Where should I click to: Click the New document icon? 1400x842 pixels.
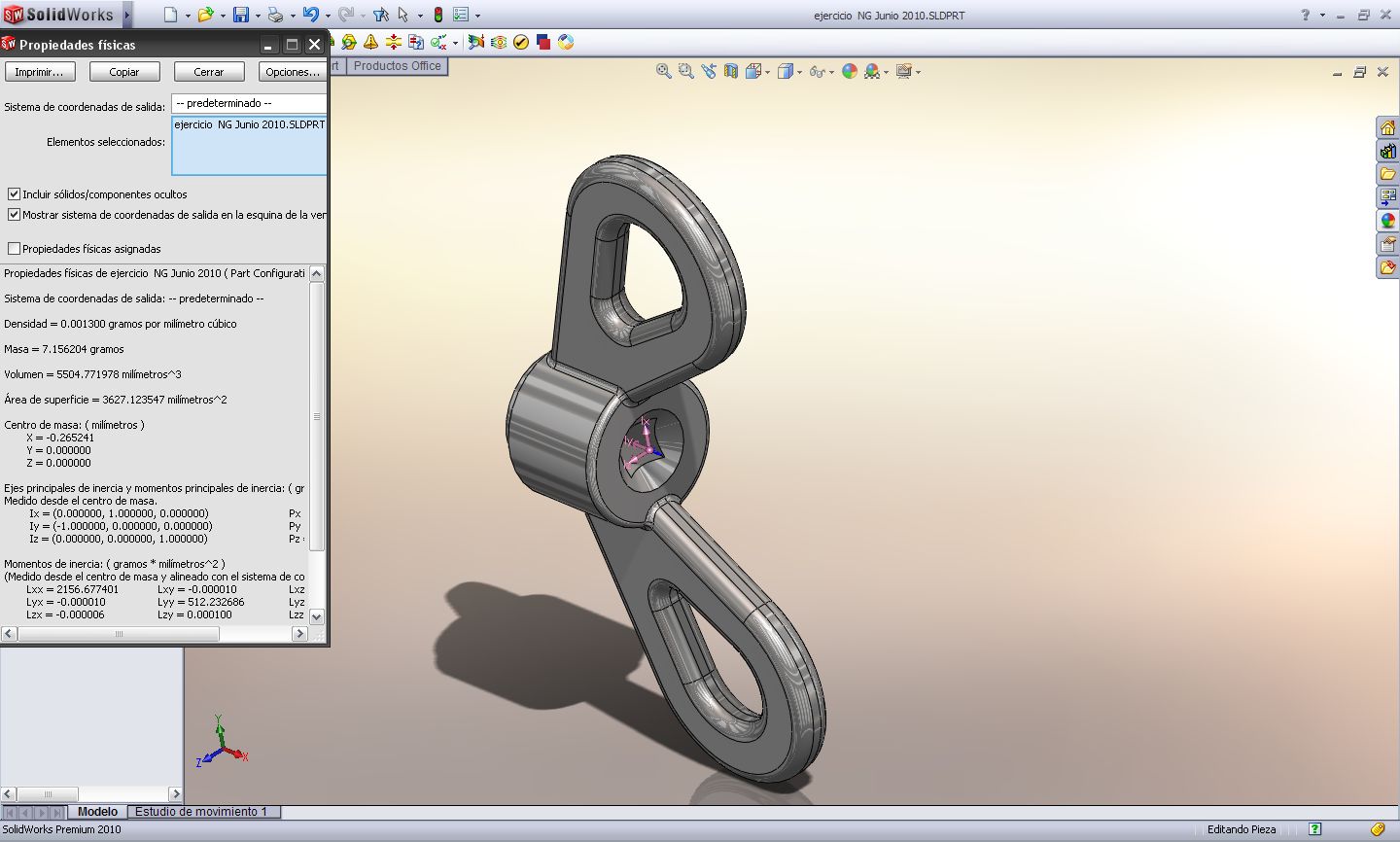point(170,15)
